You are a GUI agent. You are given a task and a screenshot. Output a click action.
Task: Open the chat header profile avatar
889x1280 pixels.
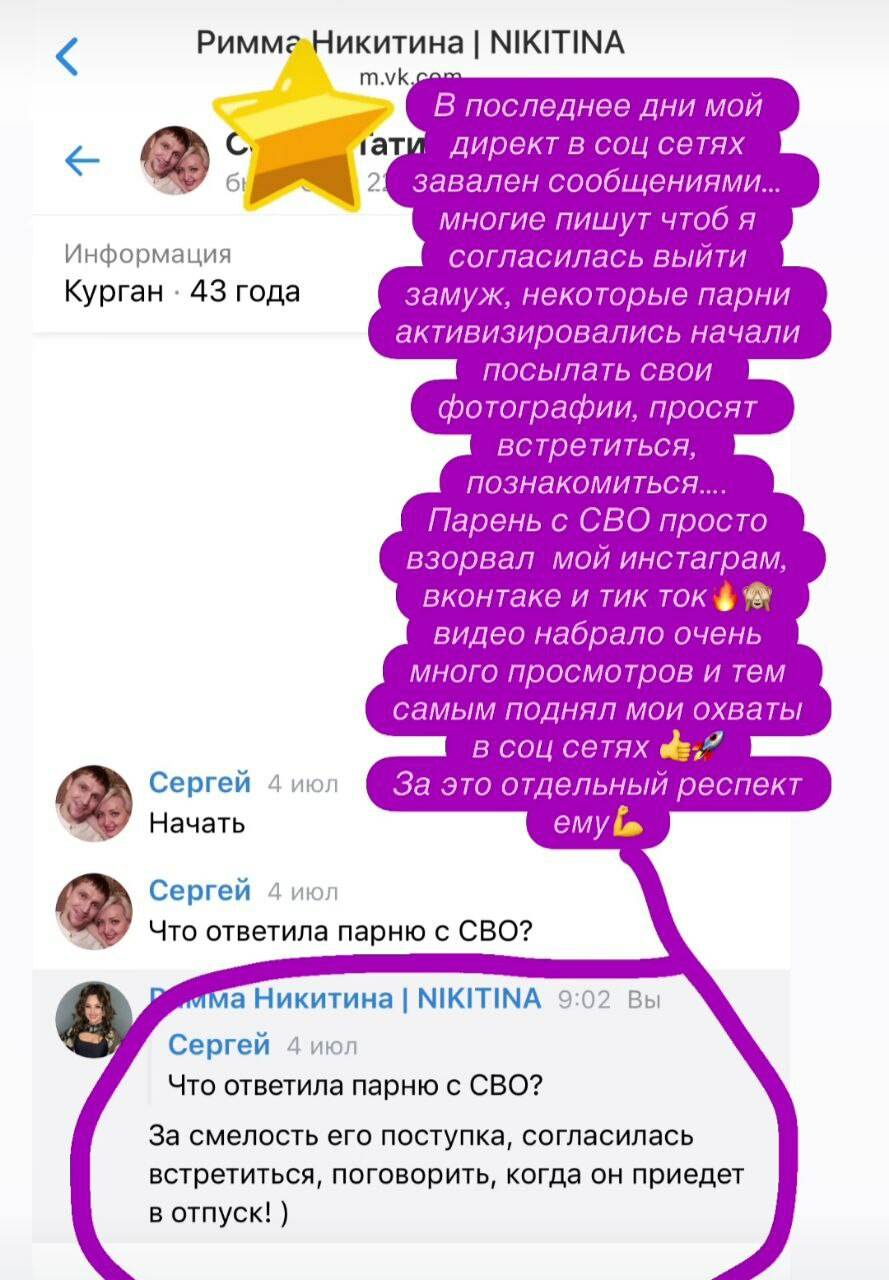pos(174,160)
